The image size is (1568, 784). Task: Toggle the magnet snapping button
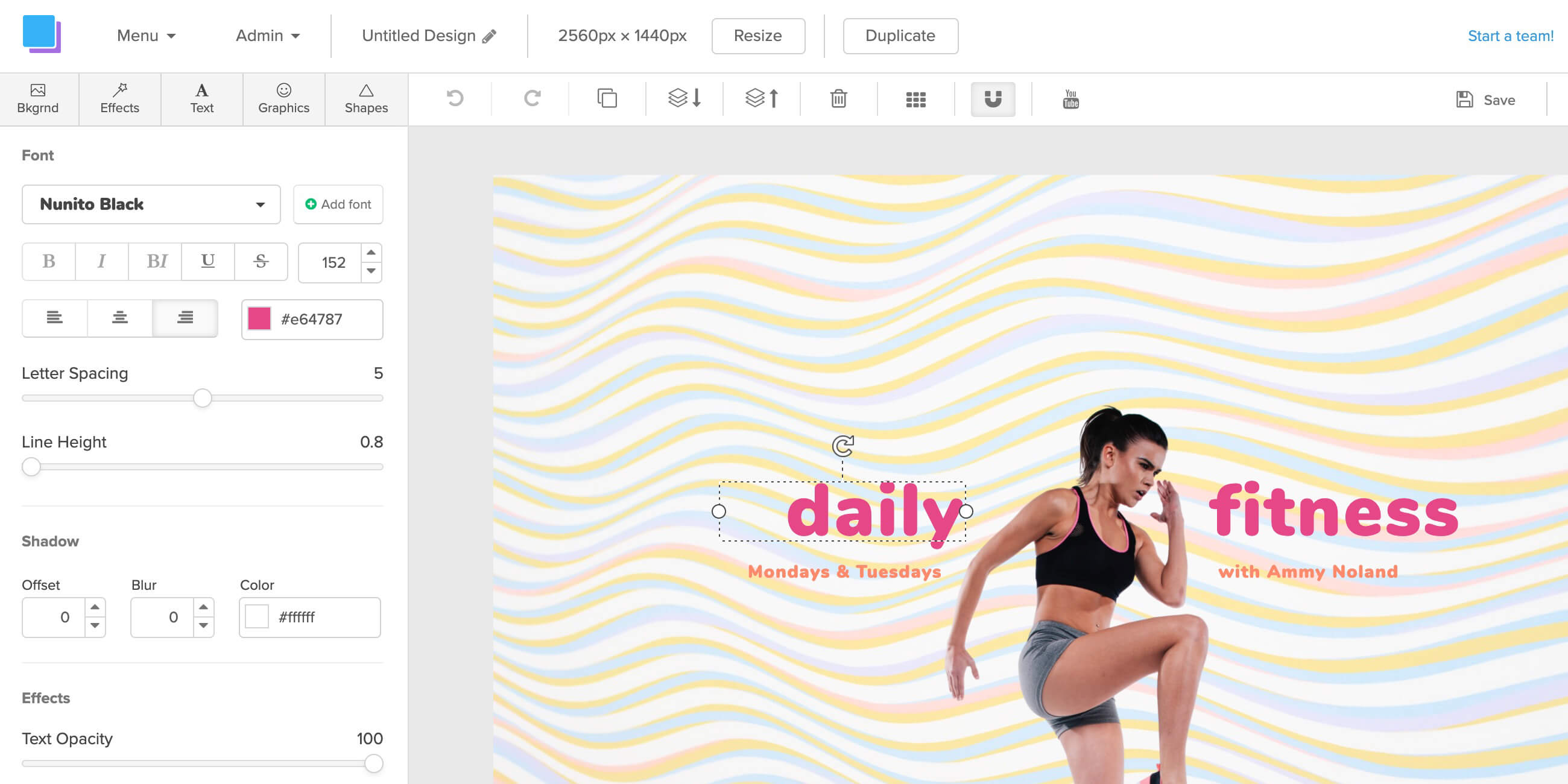993,100
